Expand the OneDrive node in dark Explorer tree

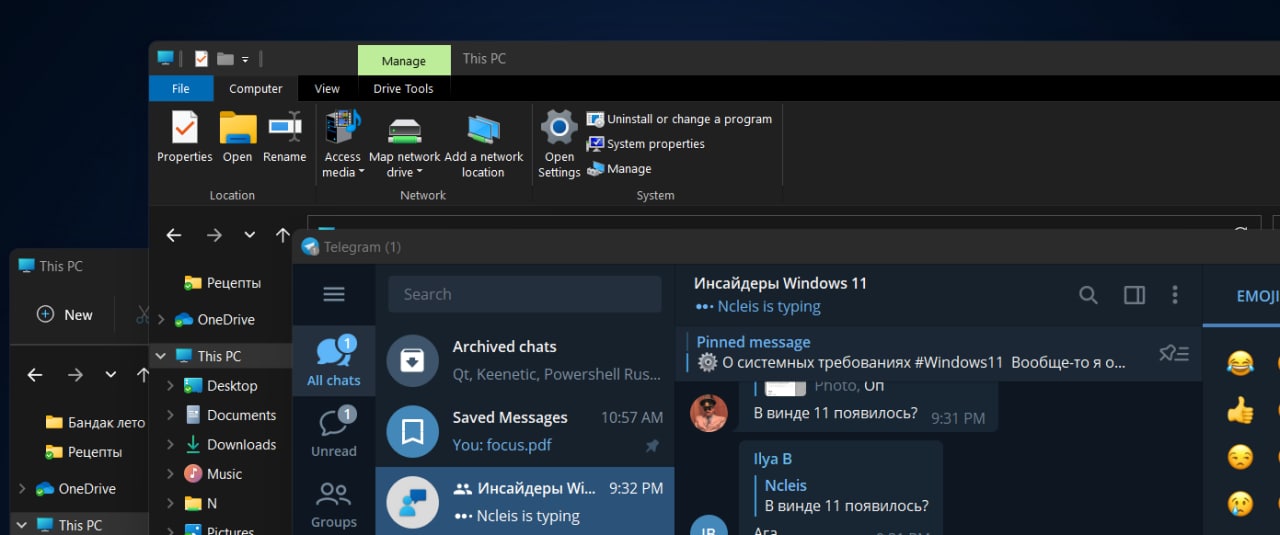160,320
